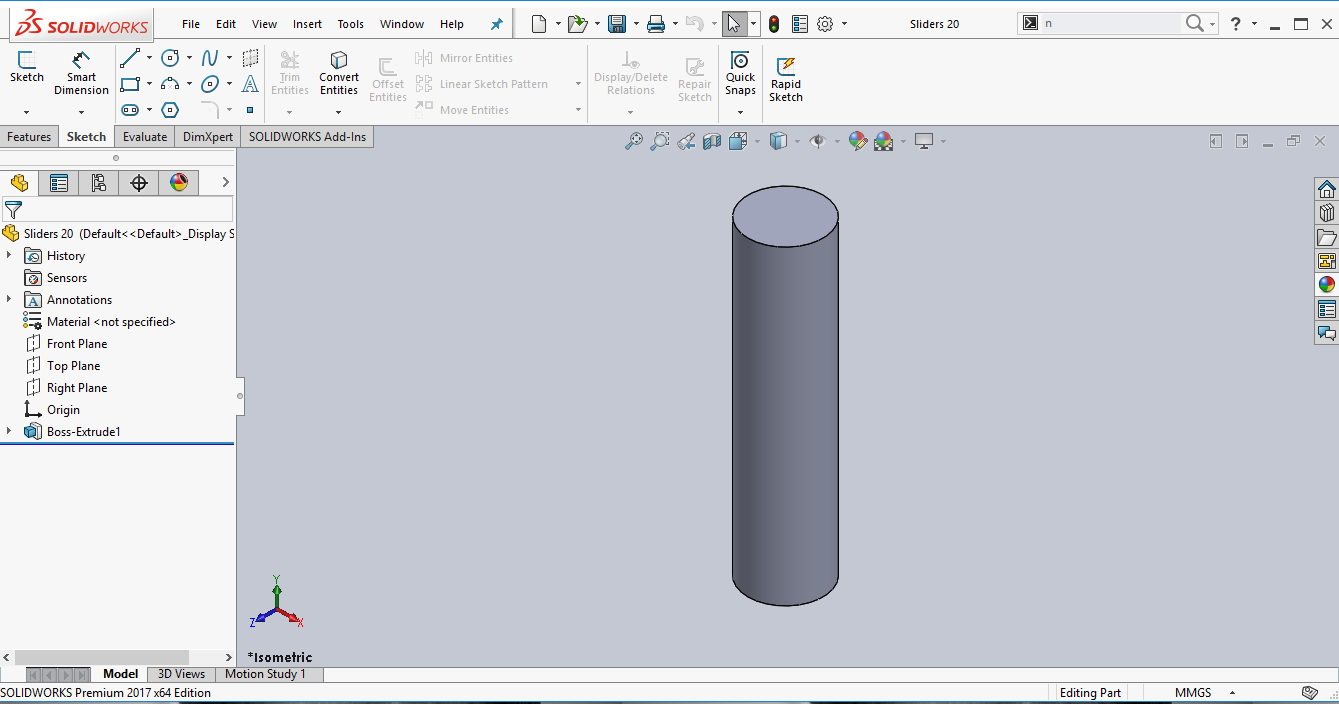Expand the Boss-Extrude1 feature node
The image size is (1339, 704).
click(9, 432)
